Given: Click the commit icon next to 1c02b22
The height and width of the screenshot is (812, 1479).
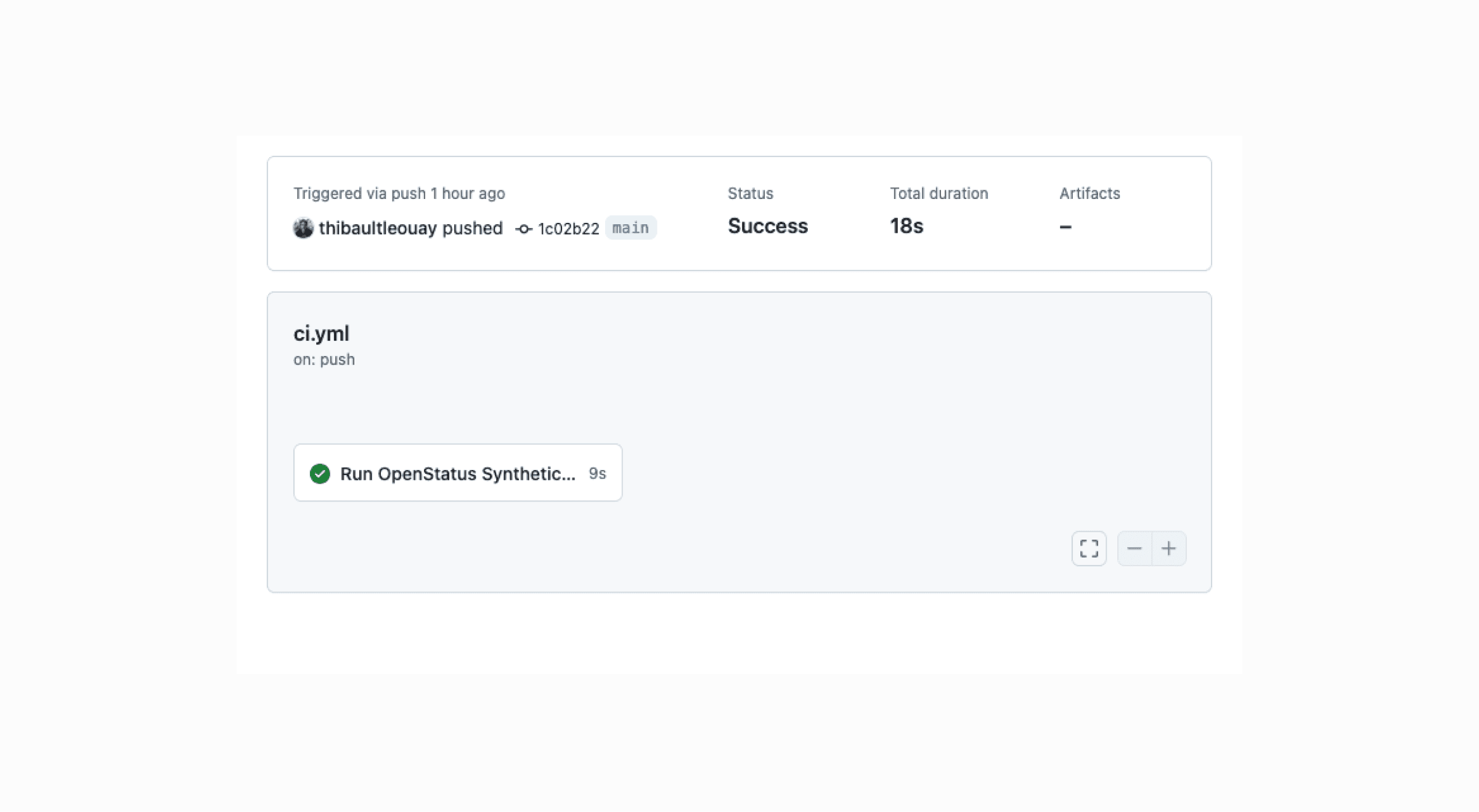Looking at the screenshot, I should pyautogui.click(x=523, y=228).
